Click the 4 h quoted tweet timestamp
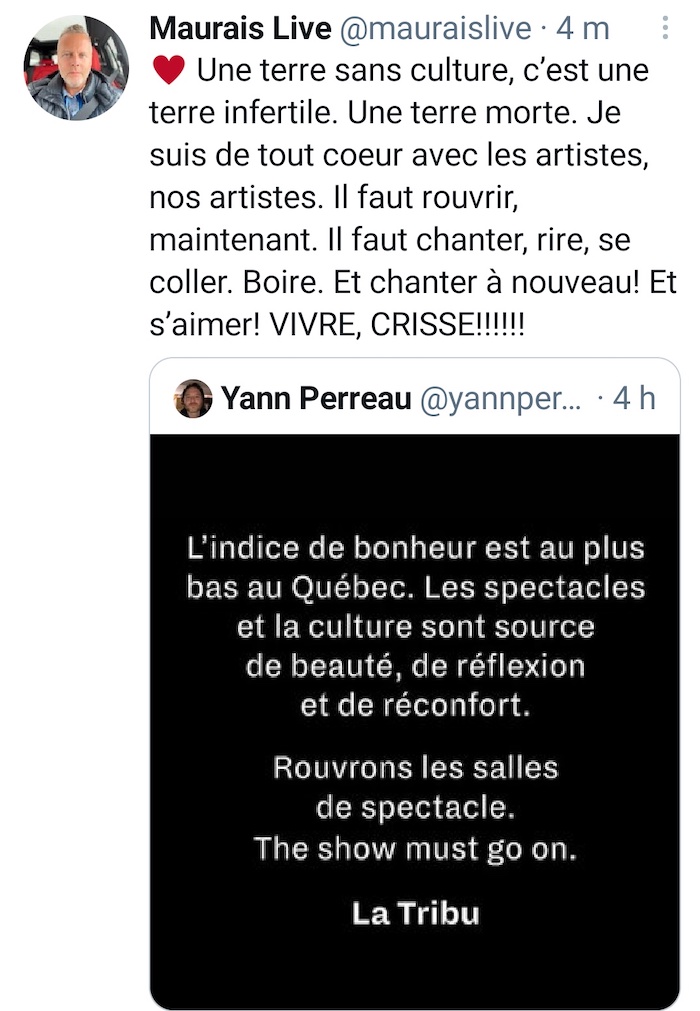This screenshot has width=700, height=1011. [634, 398]
